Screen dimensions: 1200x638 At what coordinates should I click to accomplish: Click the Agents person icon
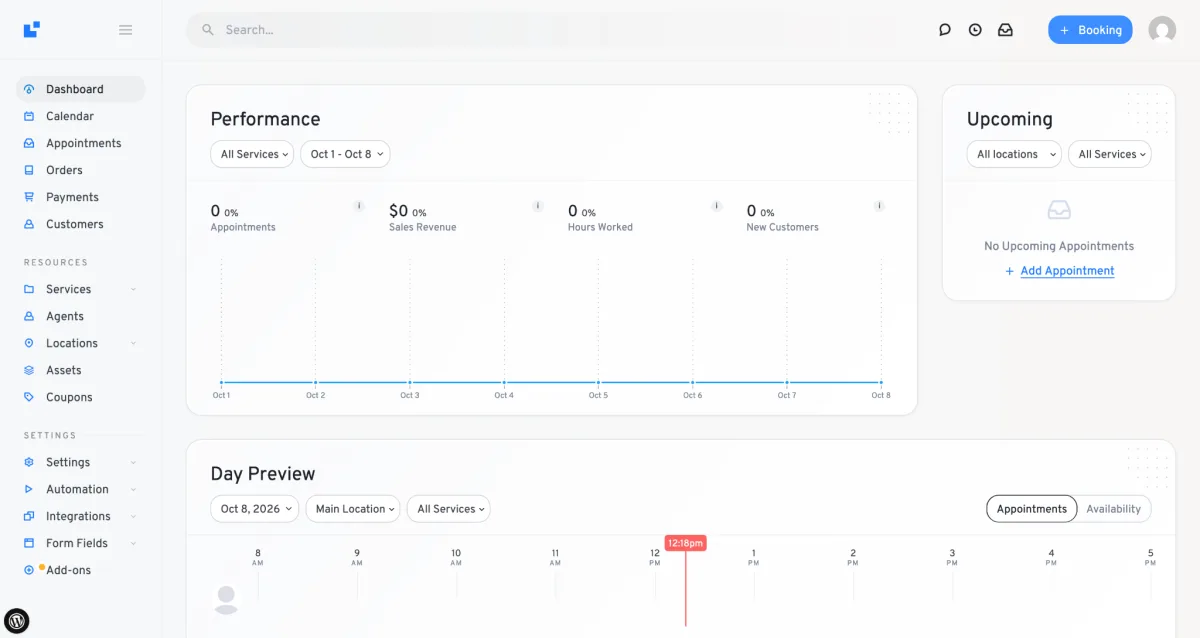tap(29, 316)
